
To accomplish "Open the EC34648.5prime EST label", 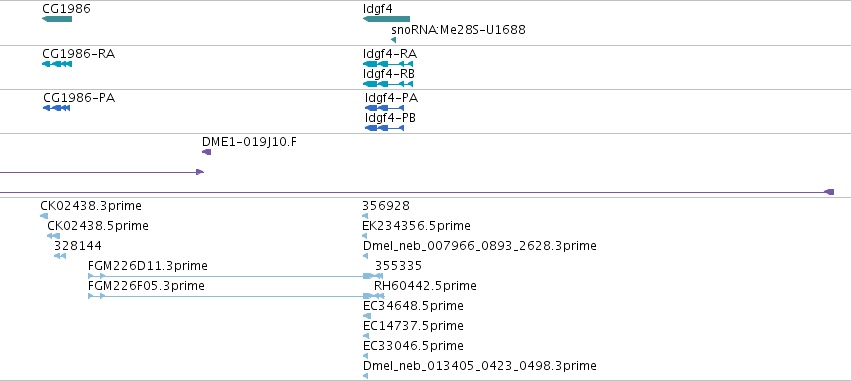I will coord(414,306).
